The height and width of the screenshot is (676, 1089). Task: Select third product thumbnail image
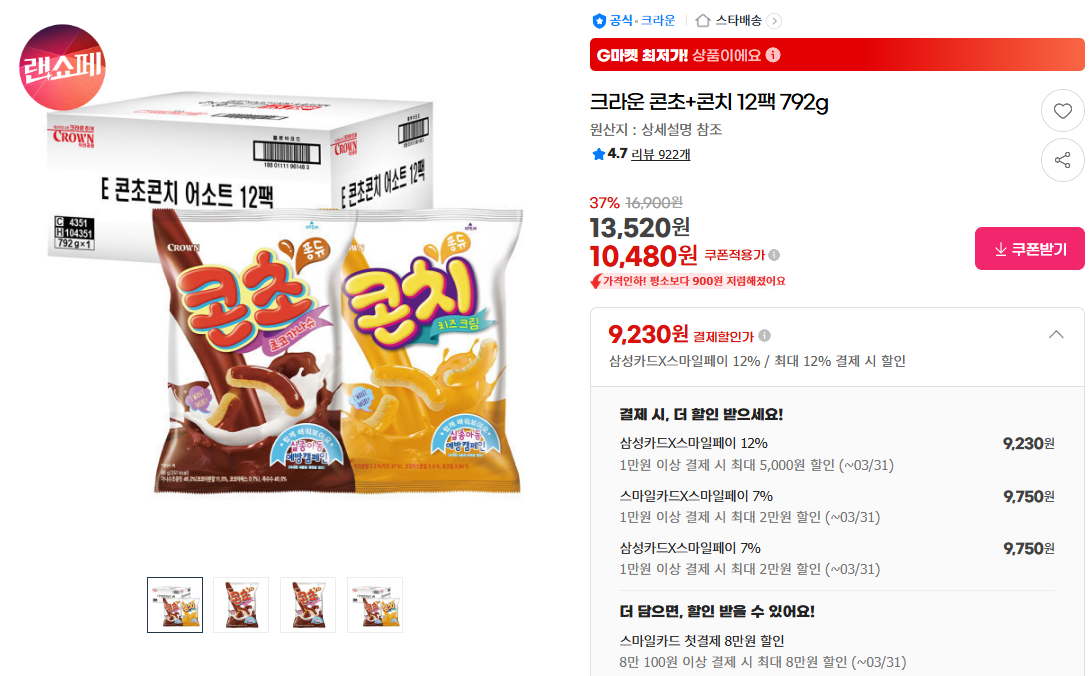(308, 604)
